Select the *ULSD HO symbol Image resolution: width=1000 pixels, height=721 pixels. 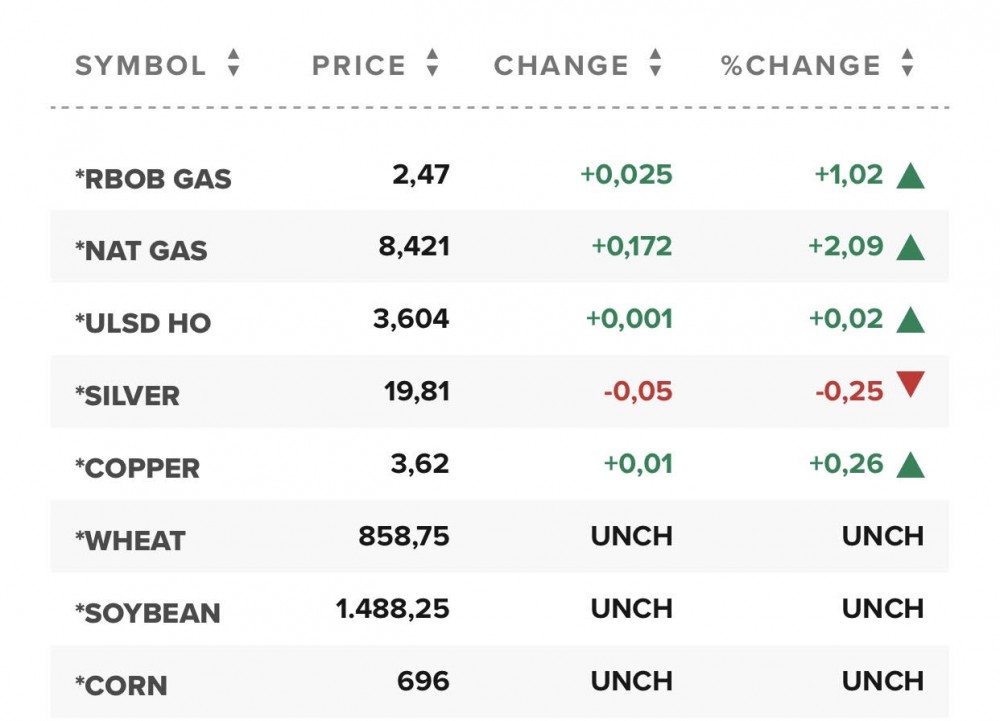pyautogui.click(x=143, y=323)
